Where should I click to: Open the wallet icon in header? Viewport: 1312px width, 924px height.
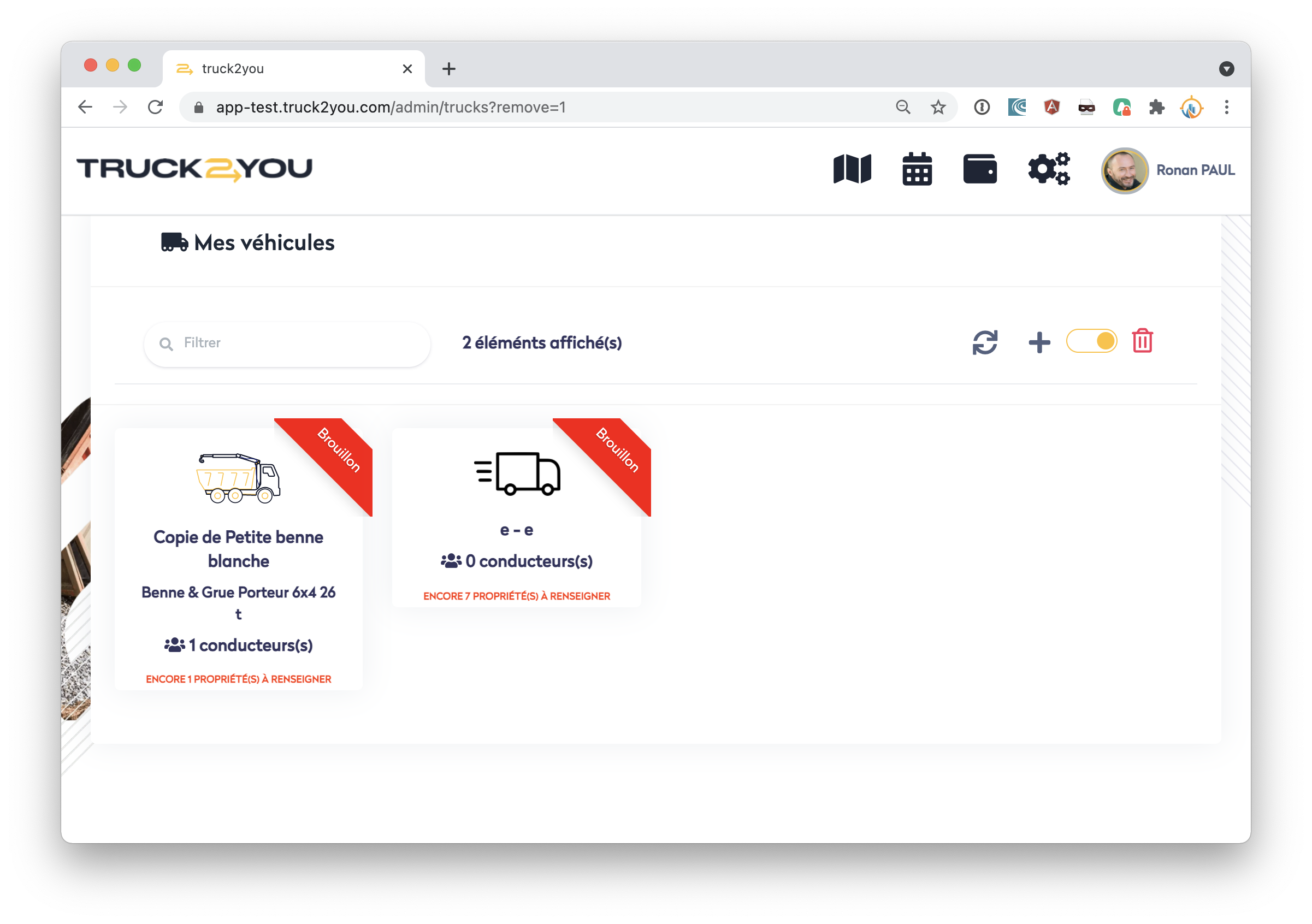[x=979, y=169]
